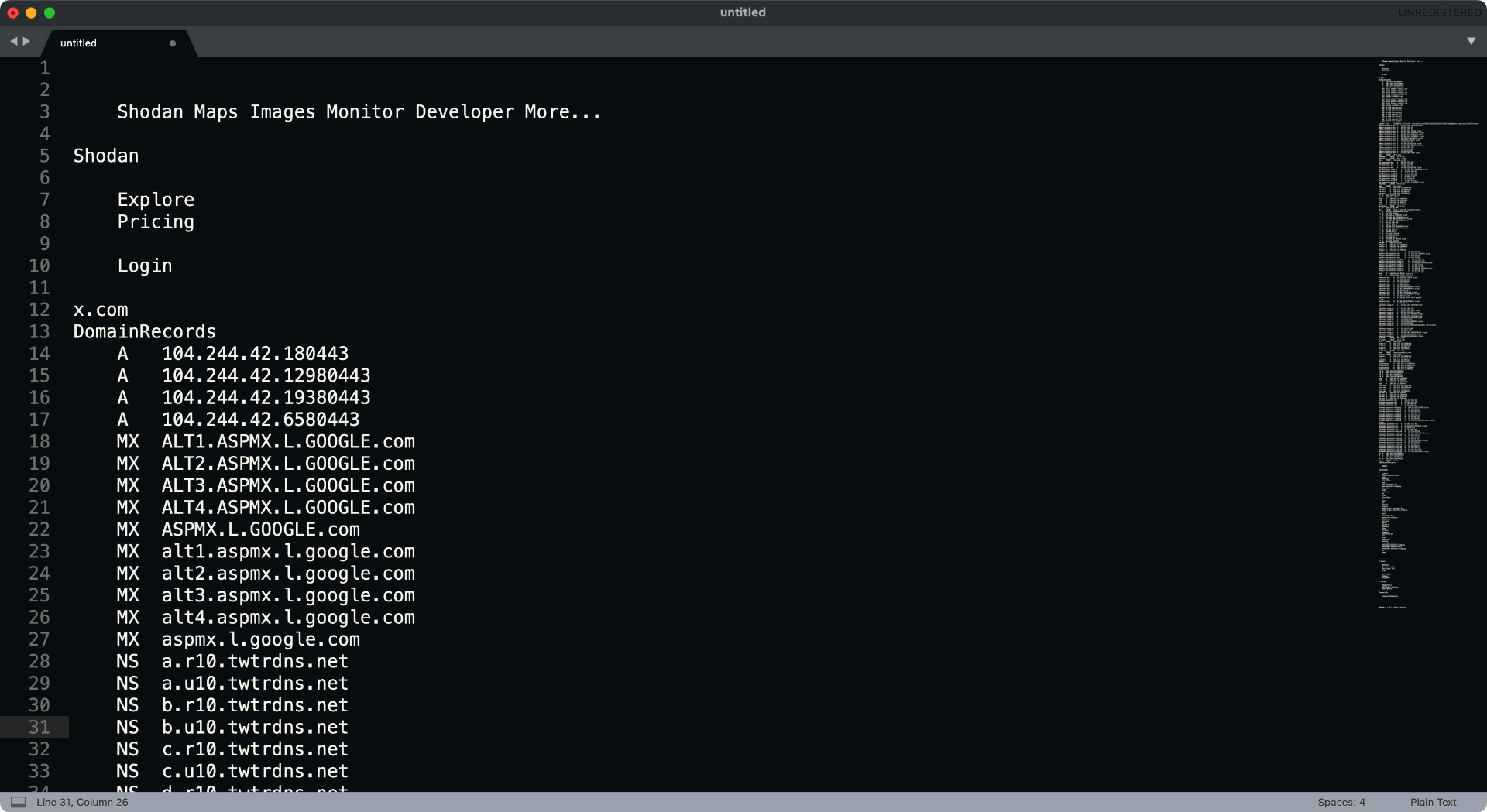1487x812 pixels.
Task: Click the word Pricing on line 8
Action: click(x=156, y=222)
